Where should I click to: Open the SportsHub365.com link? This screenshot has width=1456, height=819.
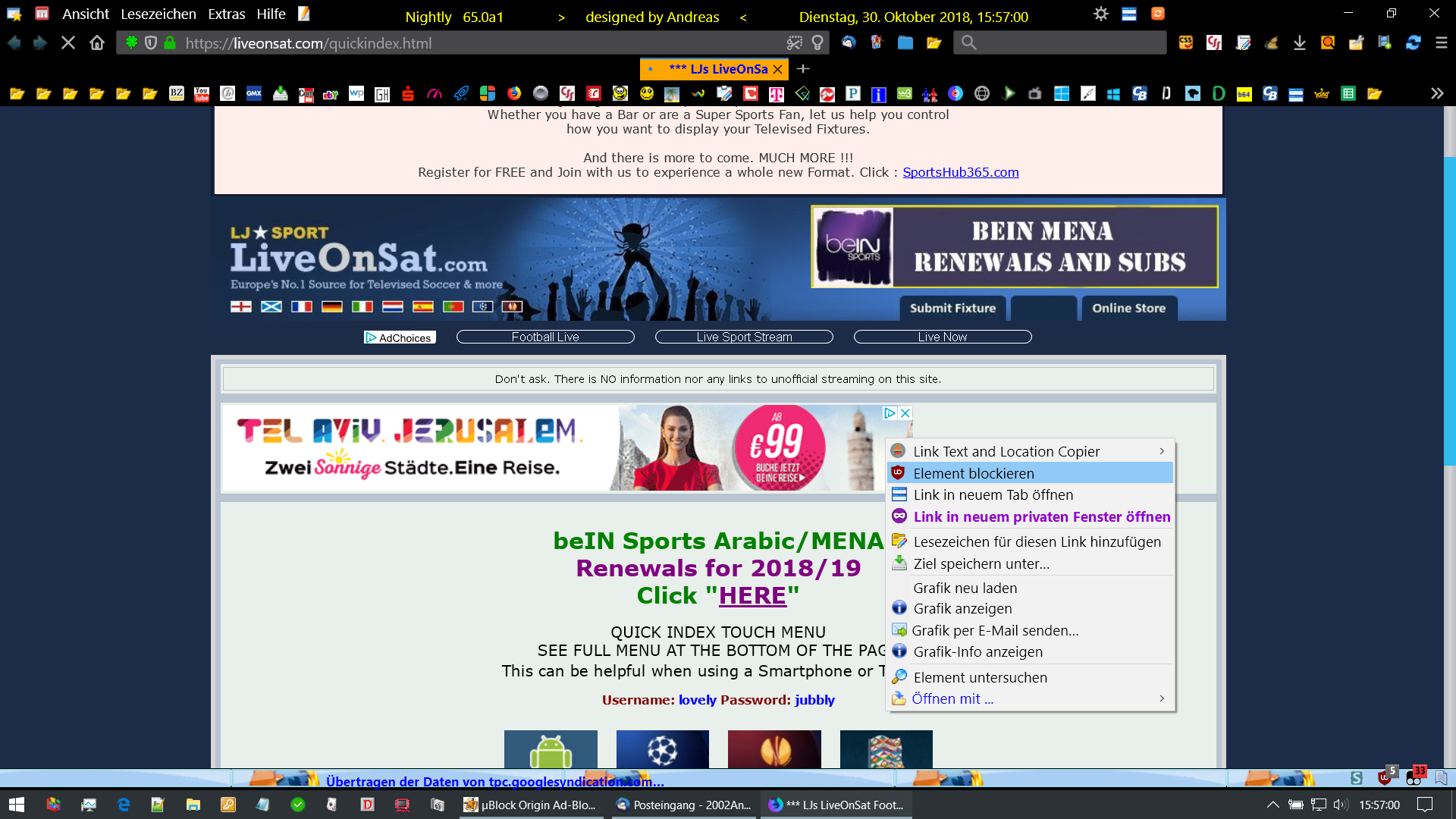960,172
